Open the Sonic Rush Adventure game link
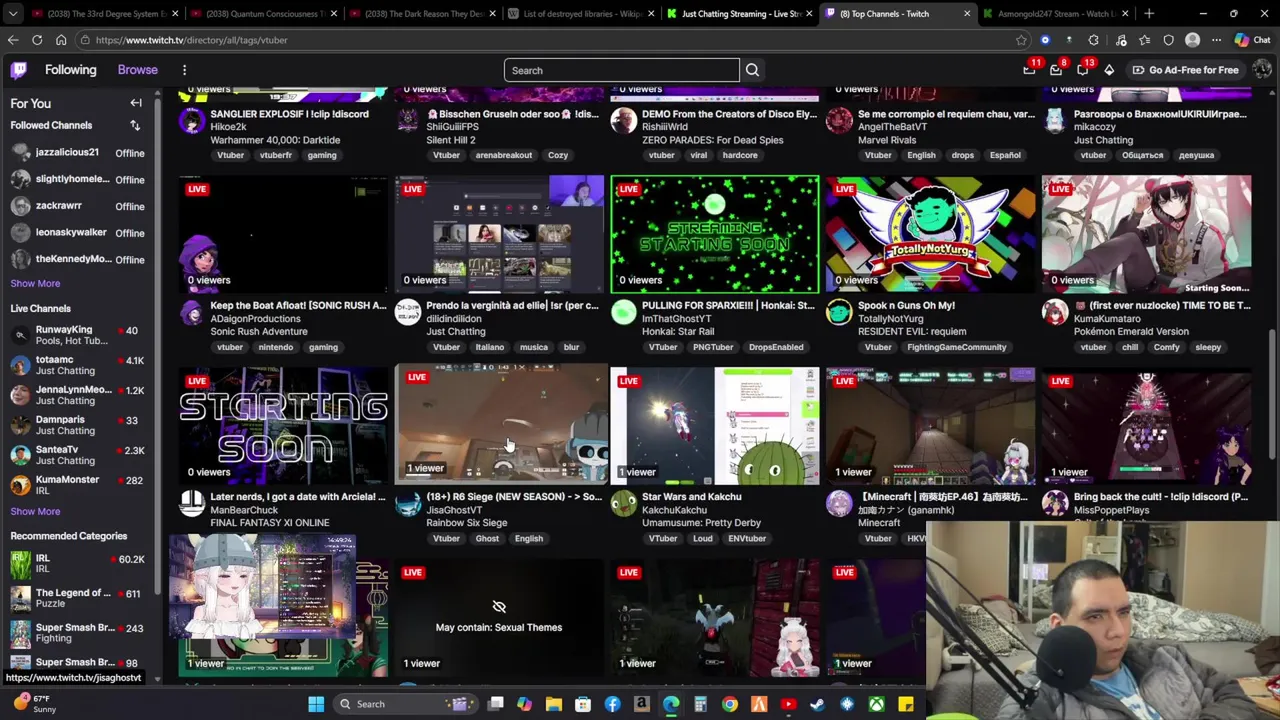Viewport: 1280px width, 720px height. click(x=259, y=332)
